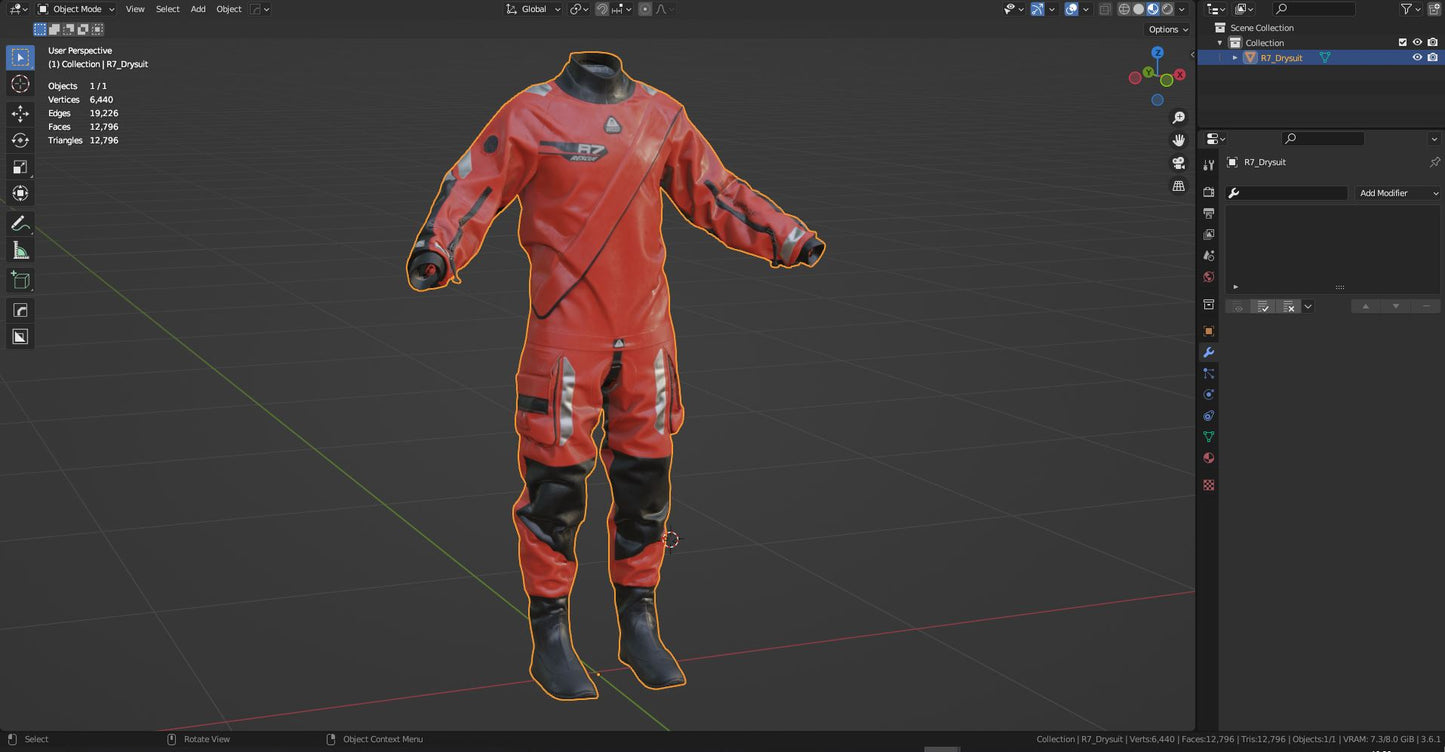Open the Add menu
The image size is (1445, 752).
point(198,9)
